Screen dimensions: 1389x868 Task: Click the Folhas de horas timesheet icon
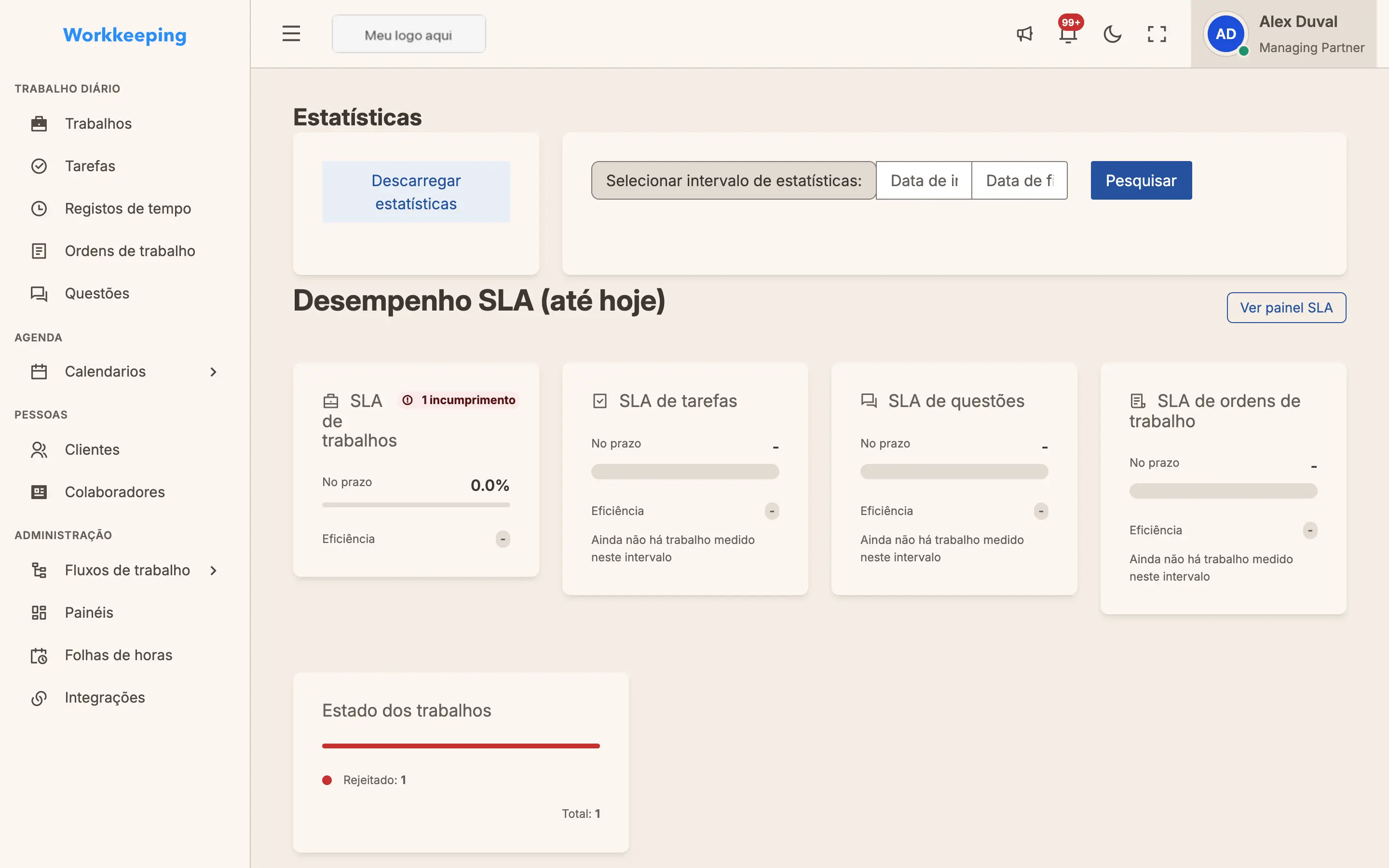coord(39,655)
